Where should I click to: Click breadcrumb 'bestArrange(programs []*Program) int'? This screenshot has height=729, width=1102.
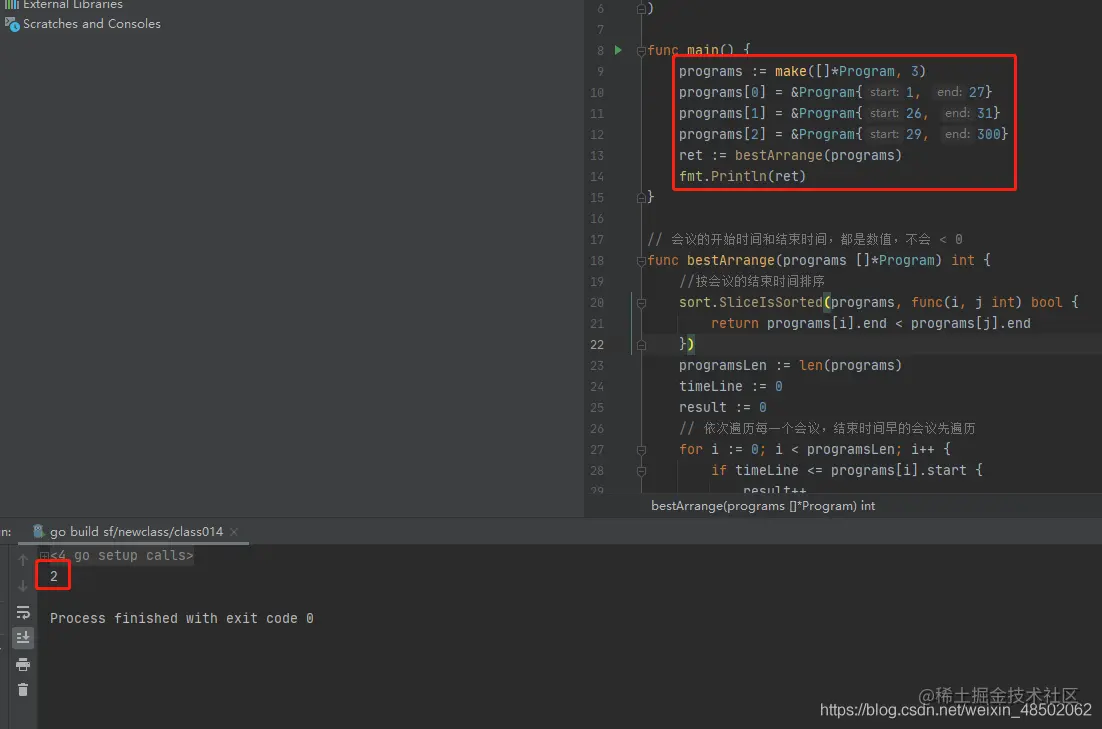[x=763, y=505]
